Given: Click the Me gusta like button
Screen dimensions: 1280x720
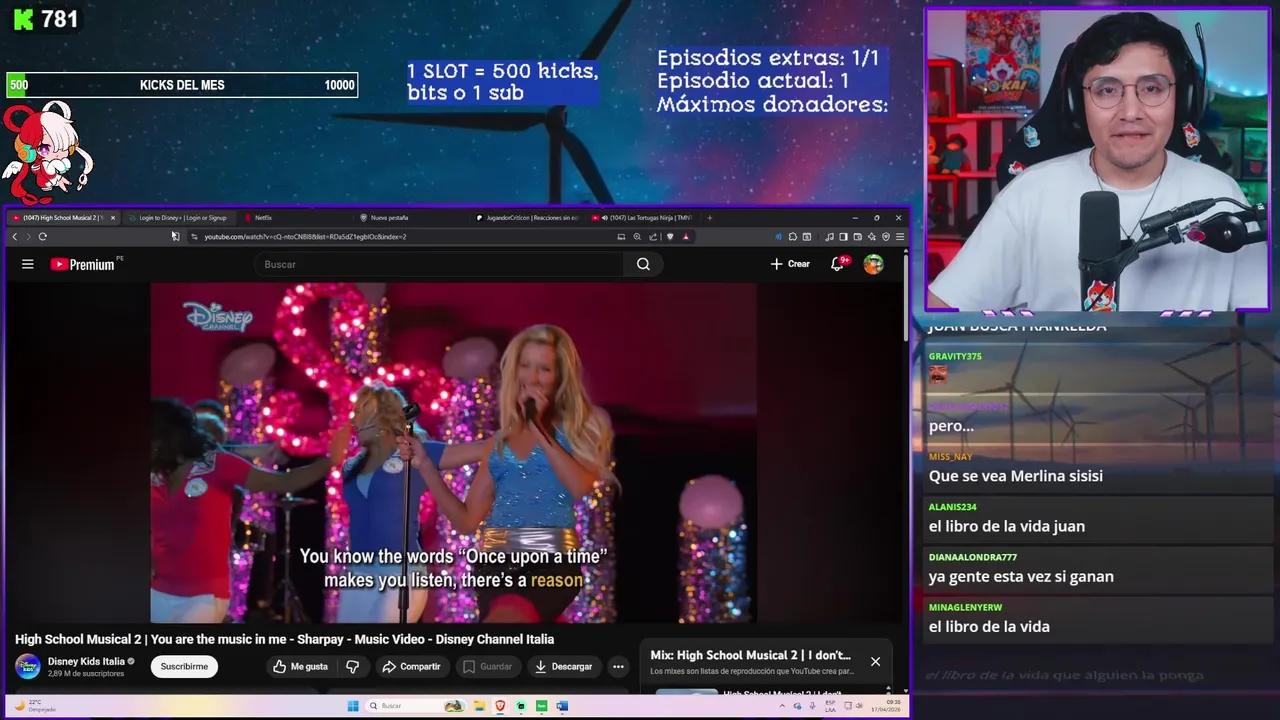Looking at the screenshot, I should (x=301, y=667).
